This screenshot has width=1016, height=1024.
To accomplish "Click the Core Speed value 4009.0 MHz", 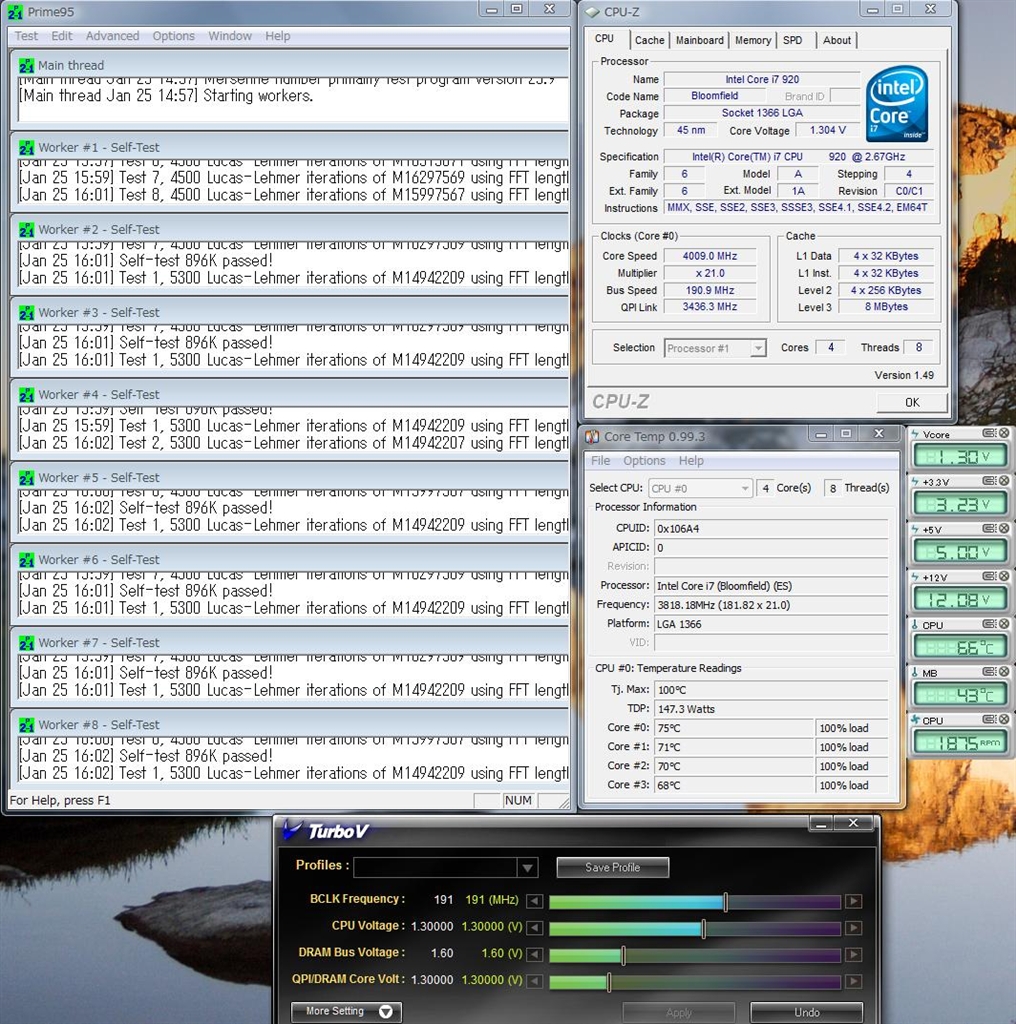I will tap(710, 256).
